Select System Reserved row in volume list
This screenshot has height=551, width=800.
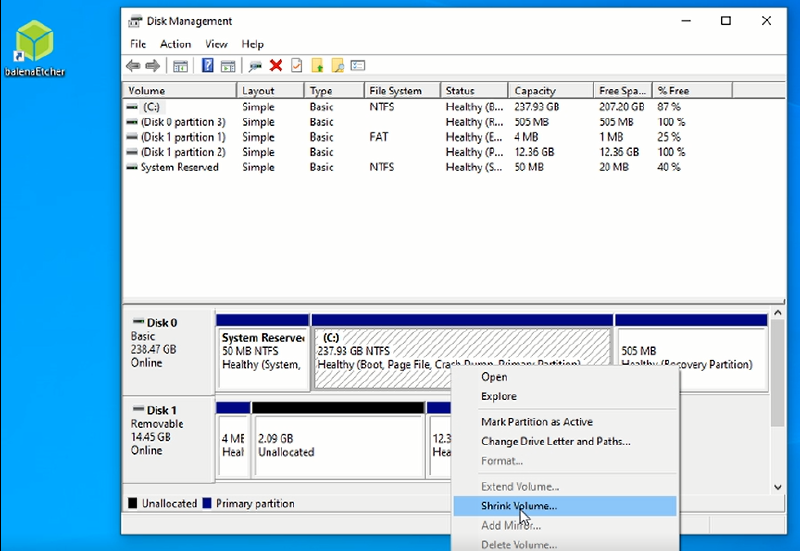(x=179, y=167)
